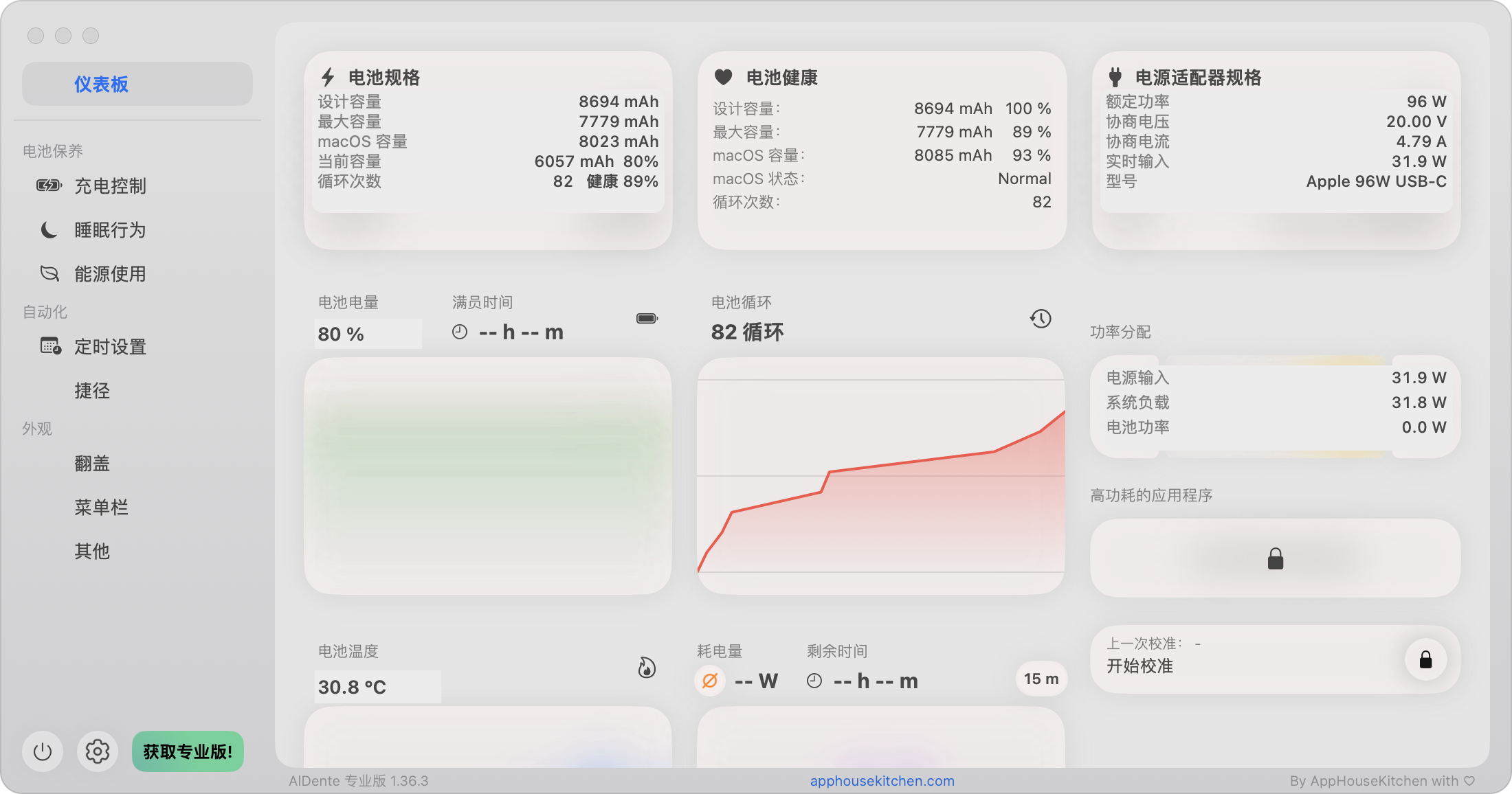Open 定时设置 sidebar item
Viewport: 1512px width, 794px height.
click(110, 347)
